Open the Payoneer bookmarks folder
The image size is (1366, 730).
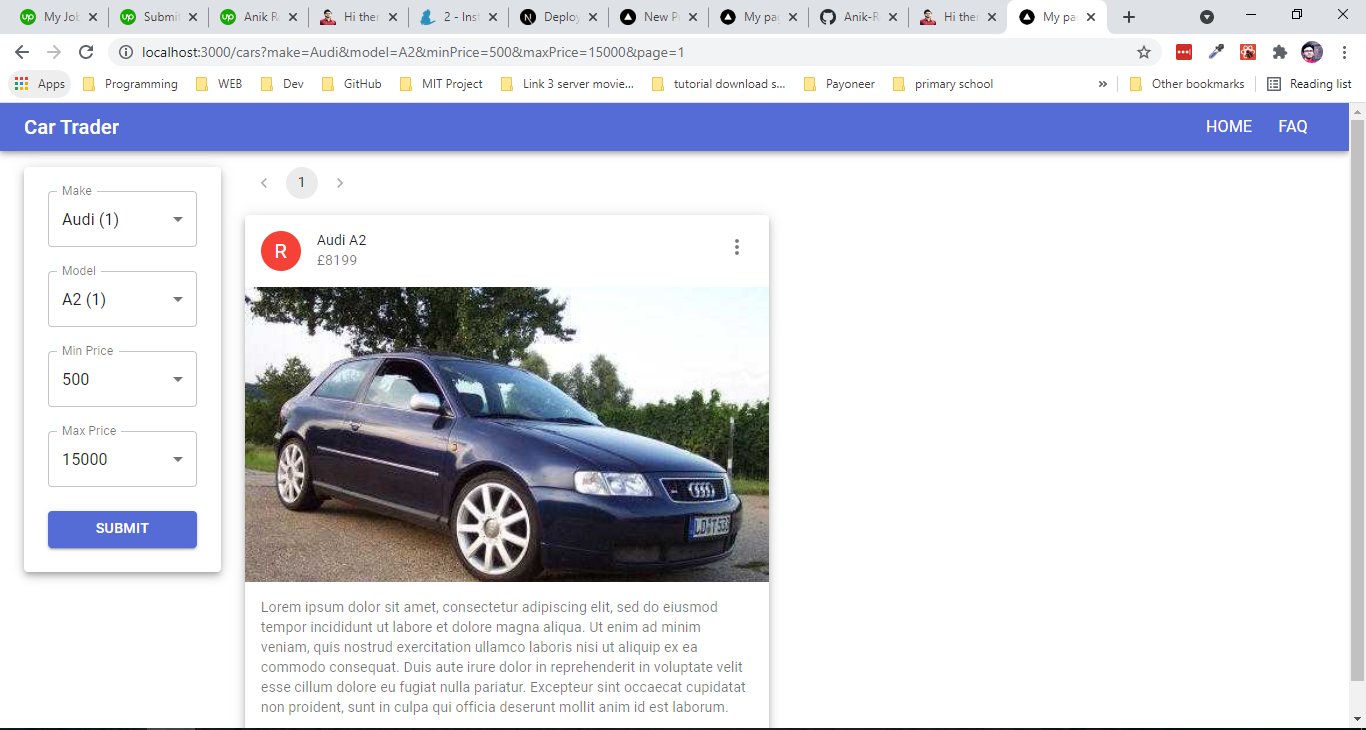click(x=839, y=84)
